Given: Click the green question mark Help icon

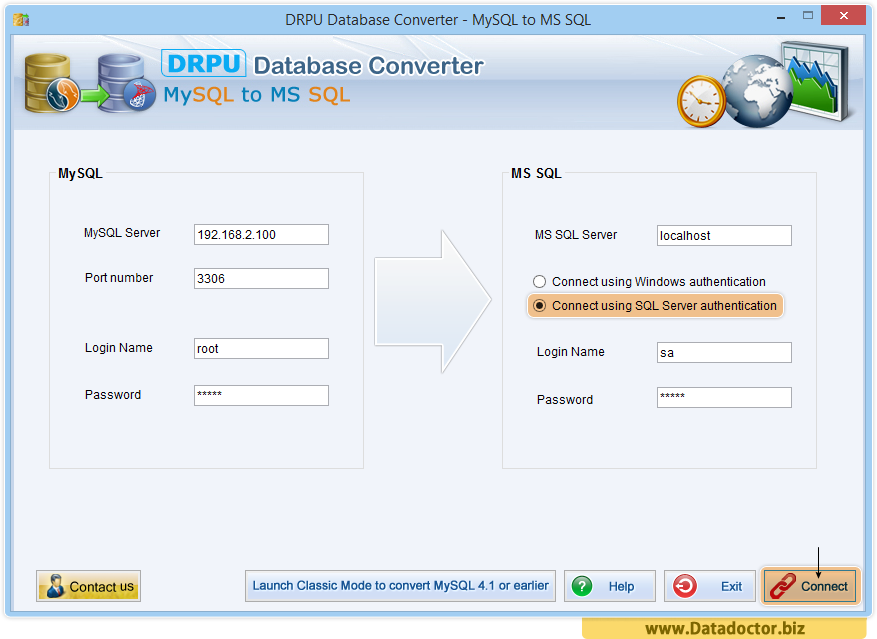Looking at the screenshot, I should (x=582, y=586).
